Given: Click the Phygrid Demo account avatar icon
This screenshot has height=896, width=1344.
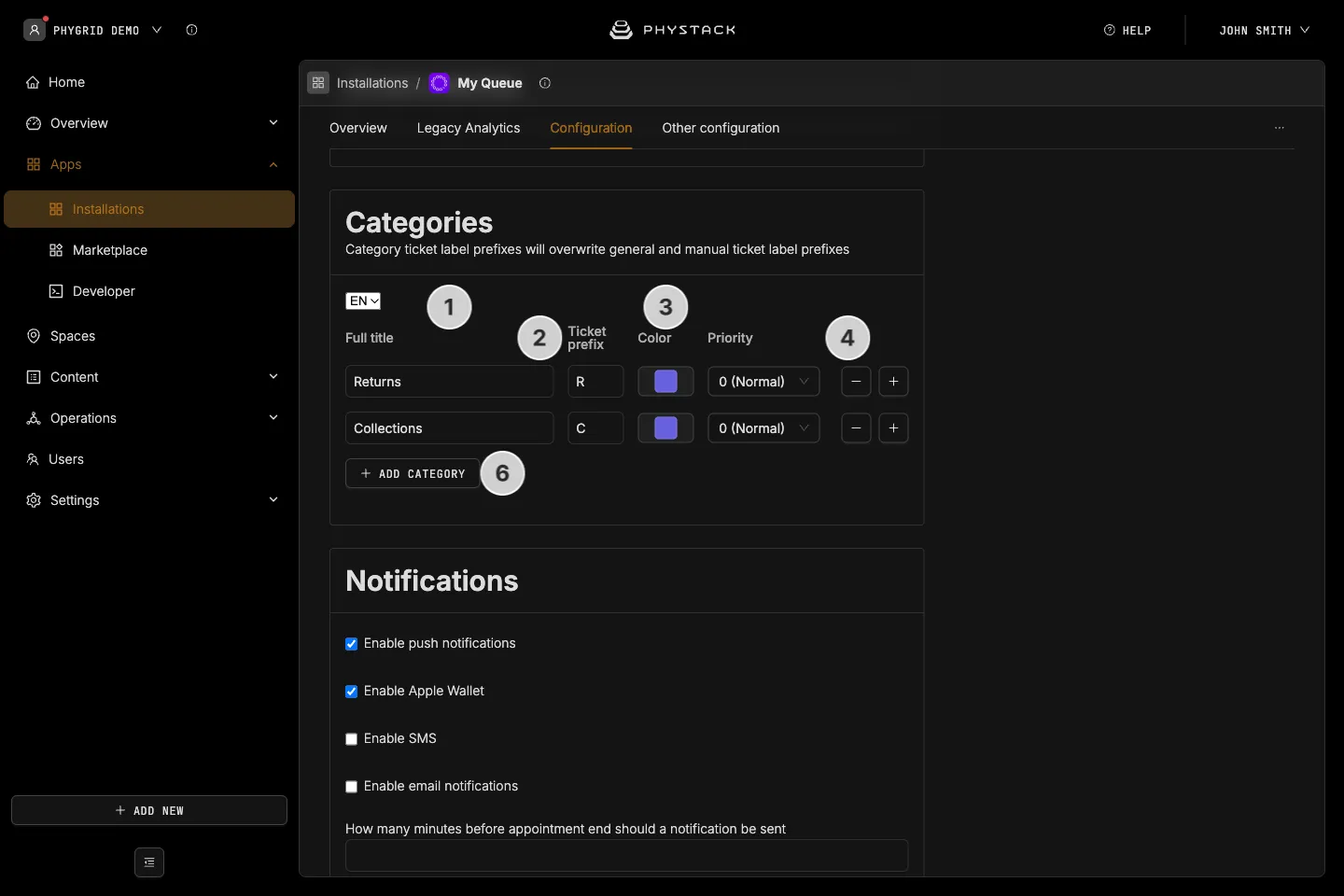Looking at the screenshot, I should 35,30.
